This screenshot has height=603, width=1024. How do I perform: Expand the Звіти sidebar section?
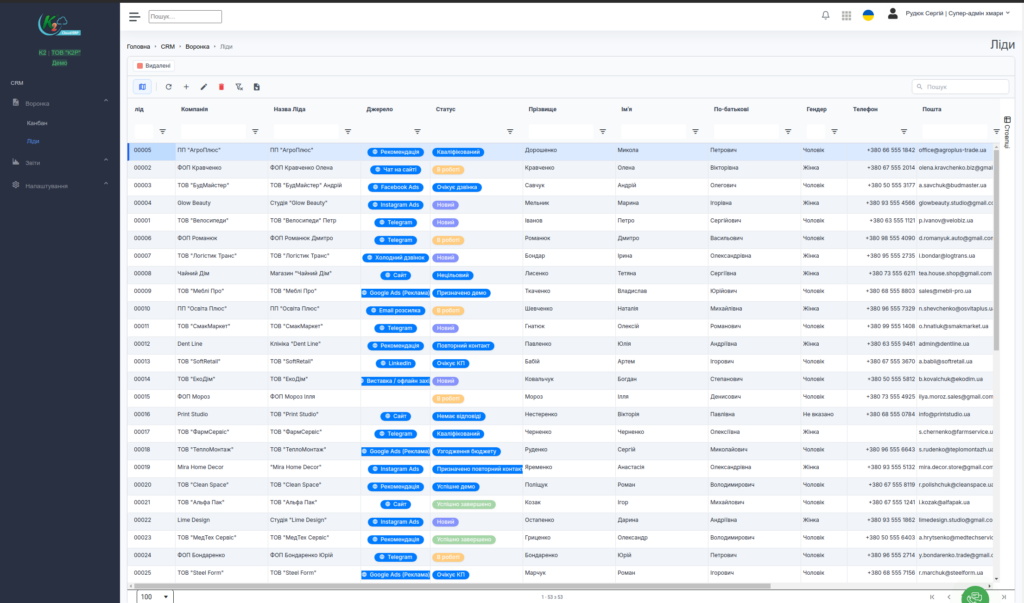(107, 161)
